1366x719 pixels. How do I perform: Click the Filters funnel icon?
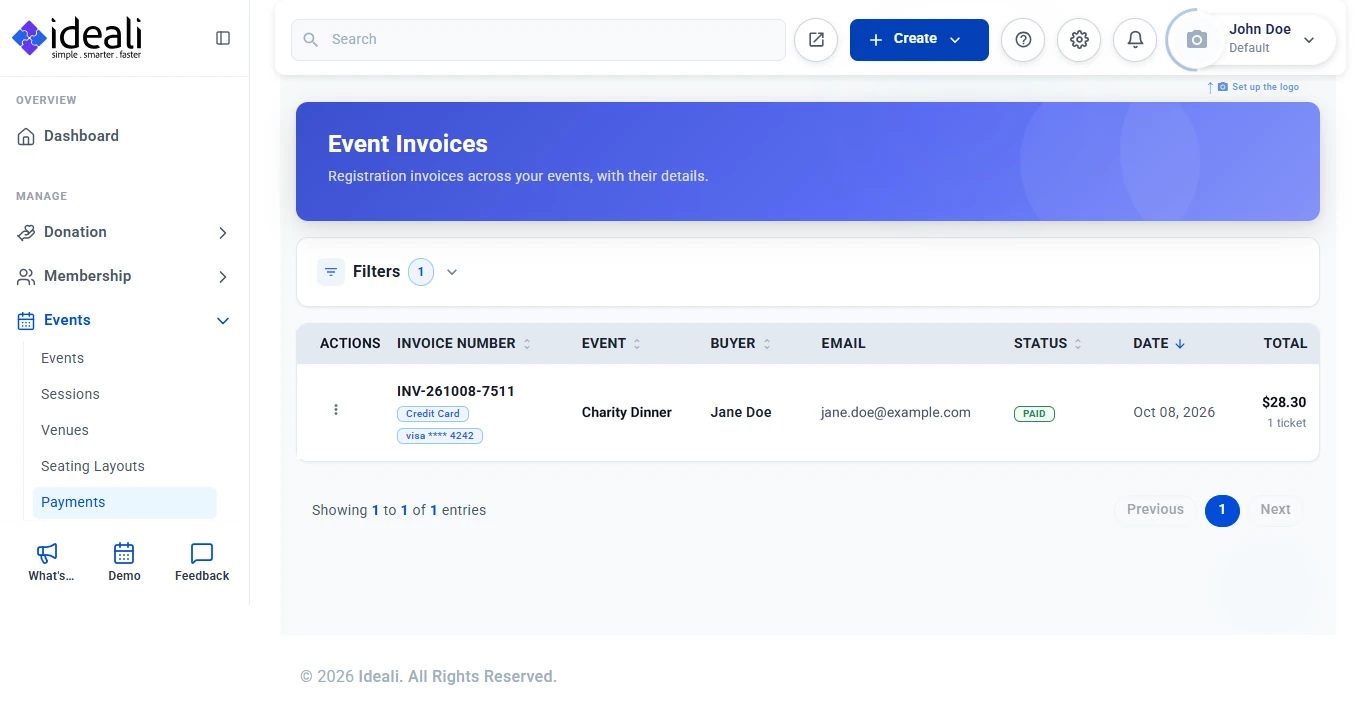pyautogui.click(x=331, y=272)
